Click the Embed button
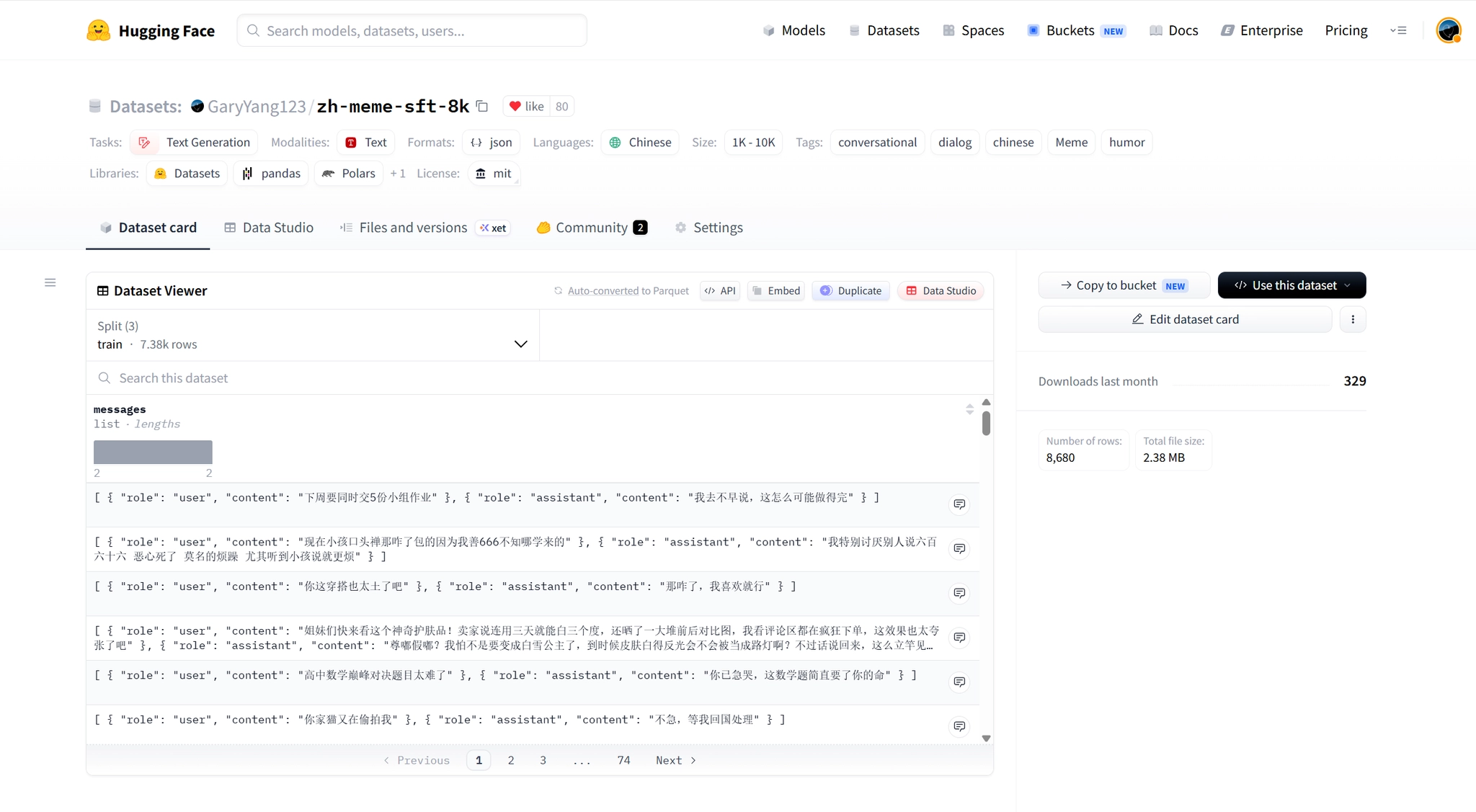 pyautogui.click(x=776, y=291)
